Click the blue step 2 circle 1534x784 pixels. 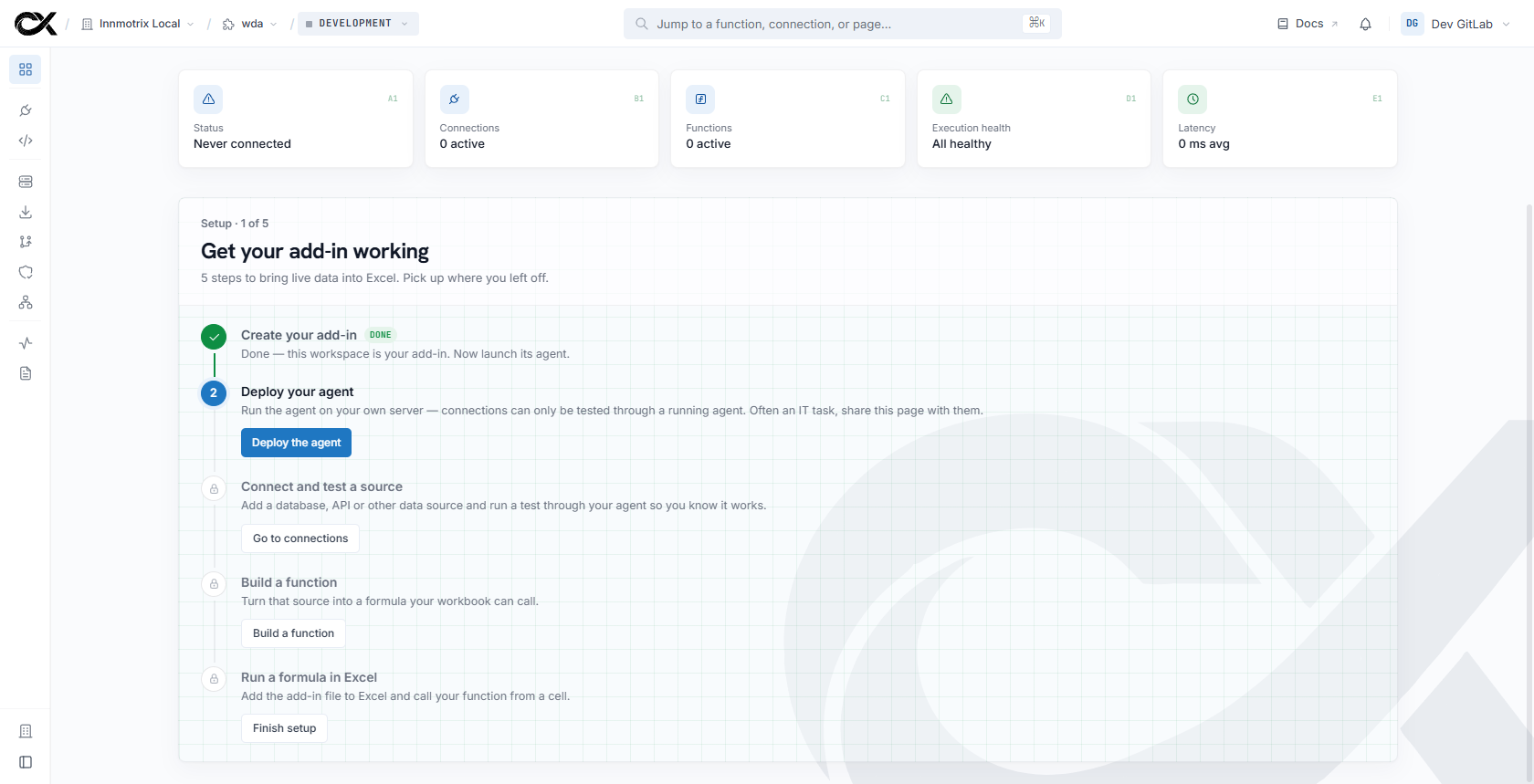click(x=214, y=393)
